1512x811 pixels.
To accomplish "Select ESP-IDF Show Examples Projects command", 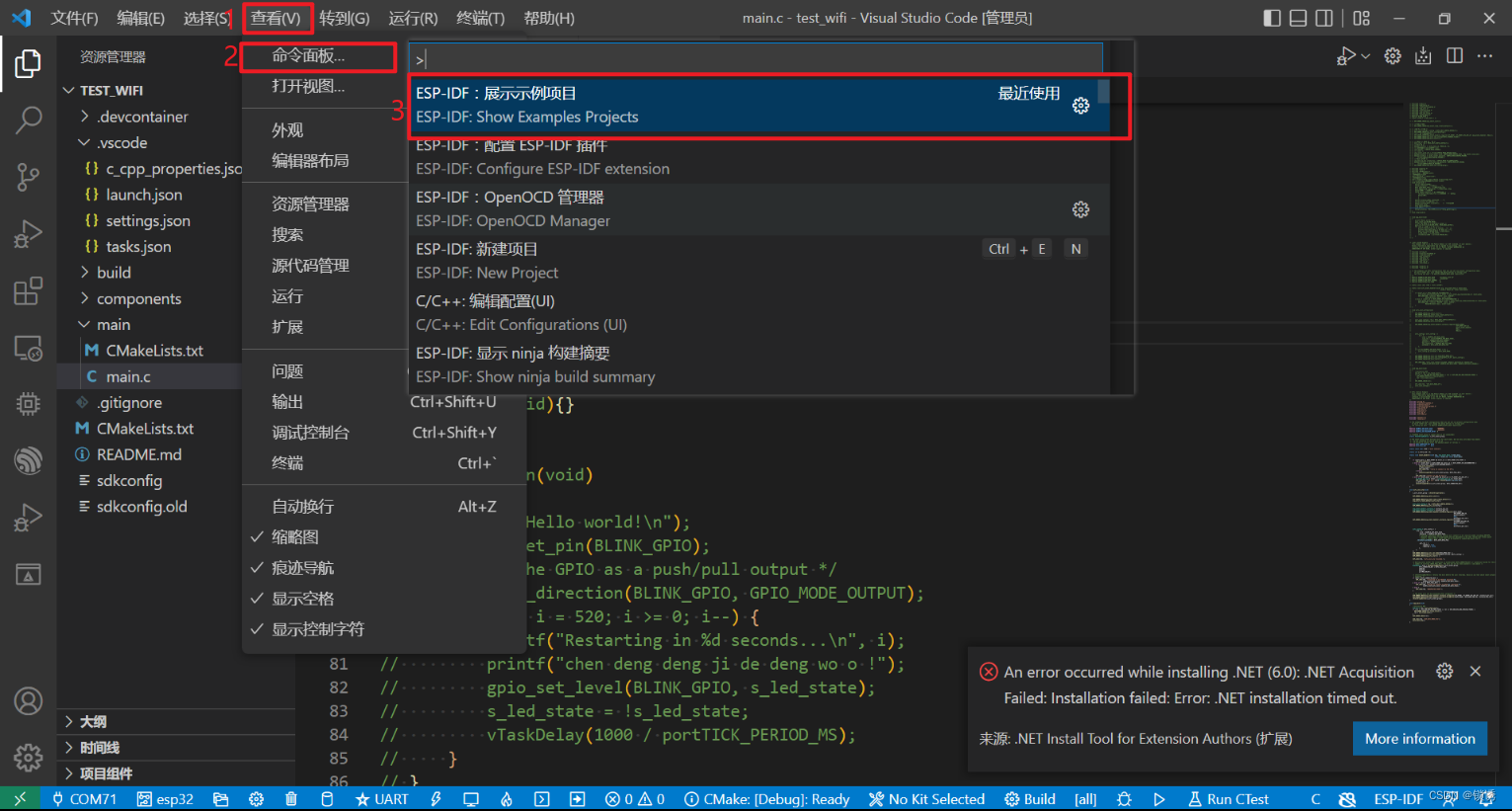I will 758,105.
